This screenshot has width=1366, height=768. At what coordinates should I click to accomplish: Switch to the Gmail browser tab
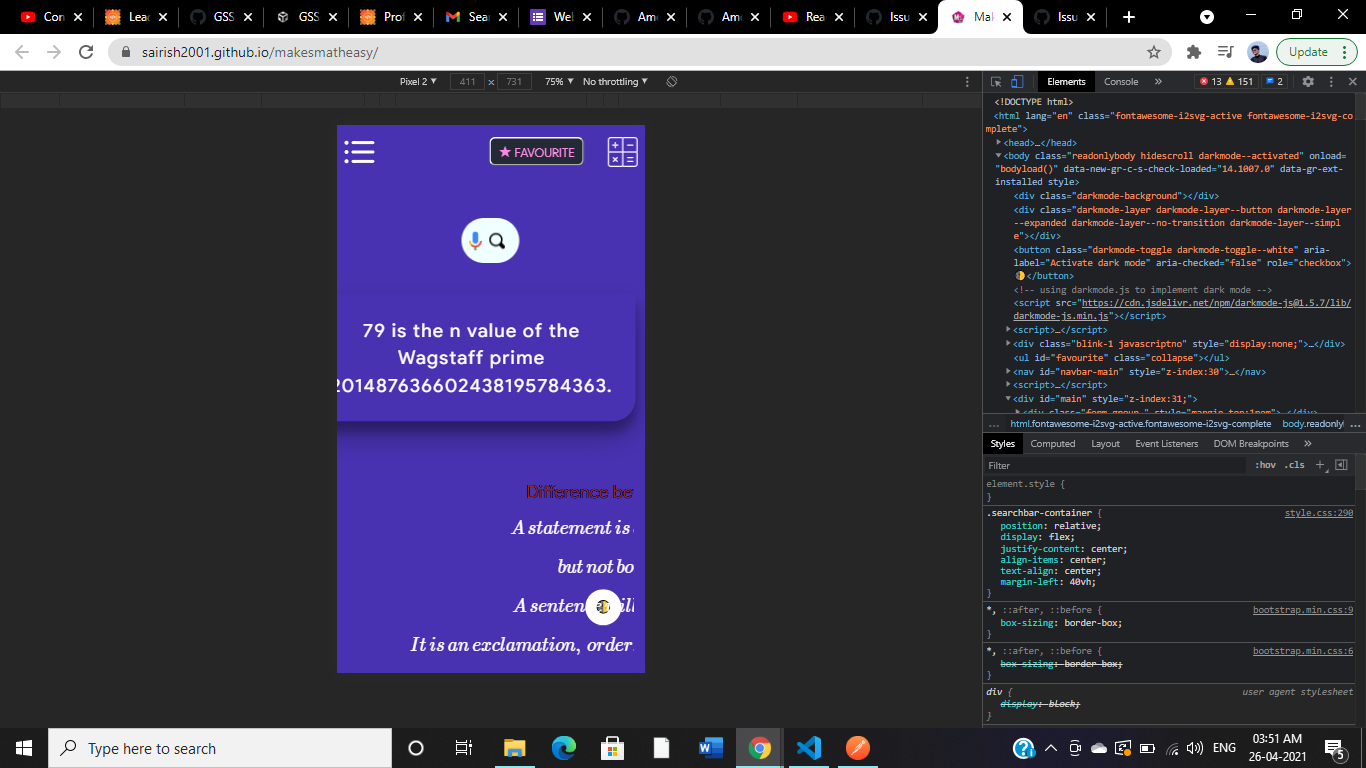coord(476,17)
